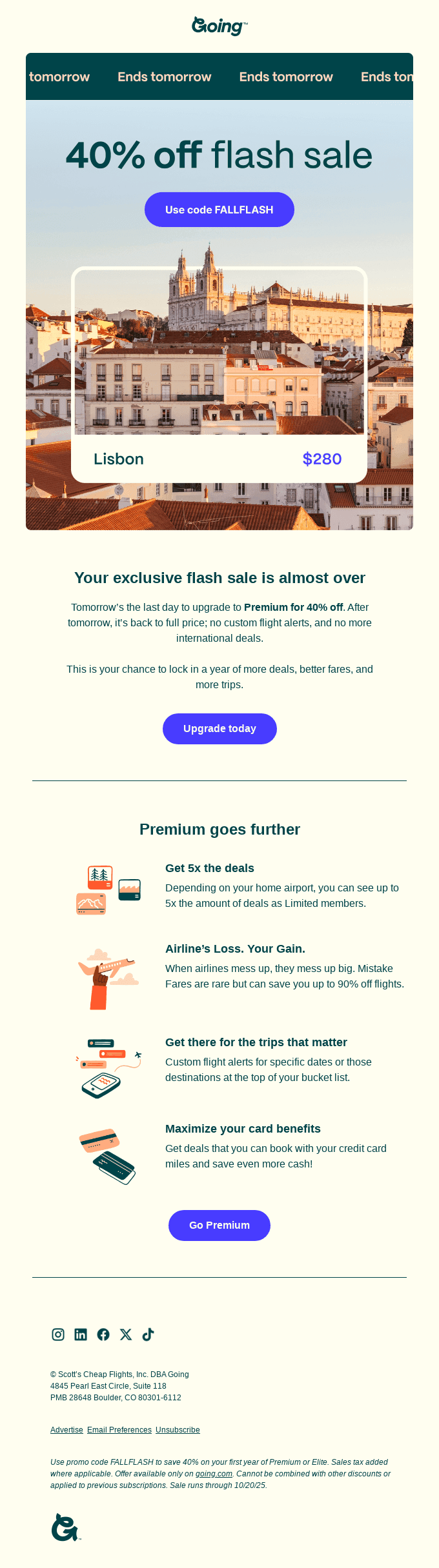Open the Instagram social icon

click(58, 1335)
